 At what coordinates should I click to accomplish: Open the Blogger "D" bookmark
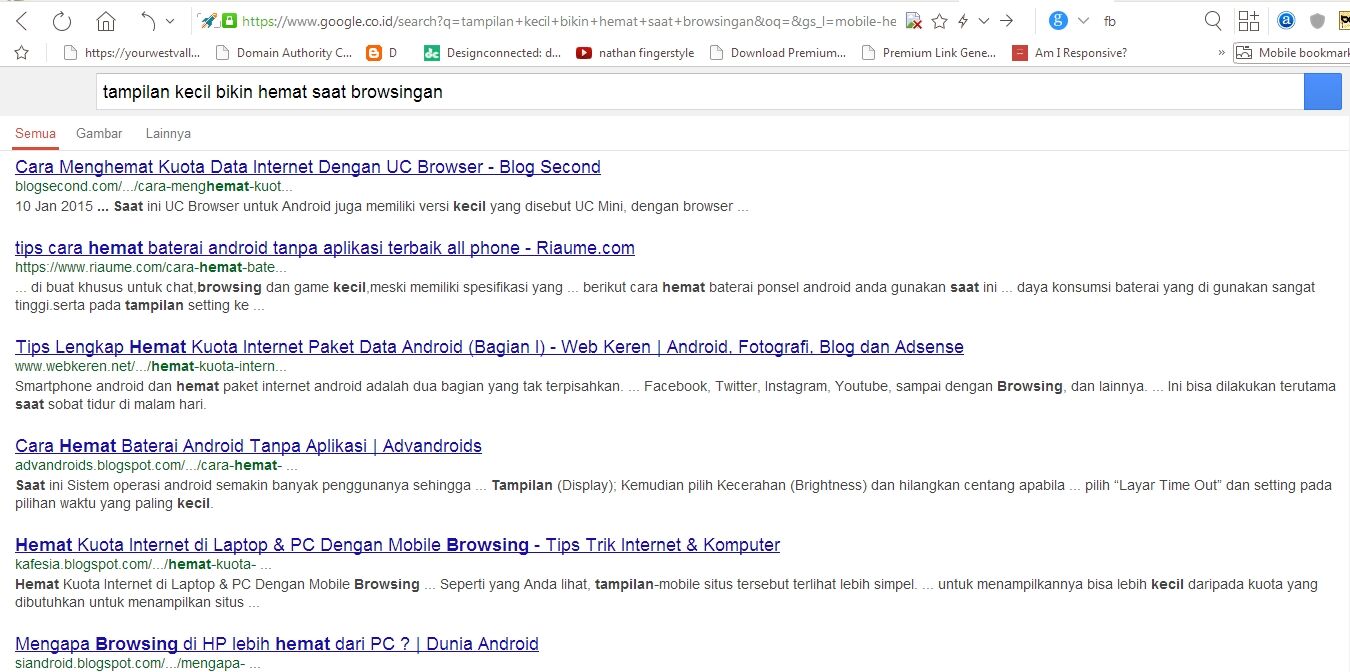381,53
